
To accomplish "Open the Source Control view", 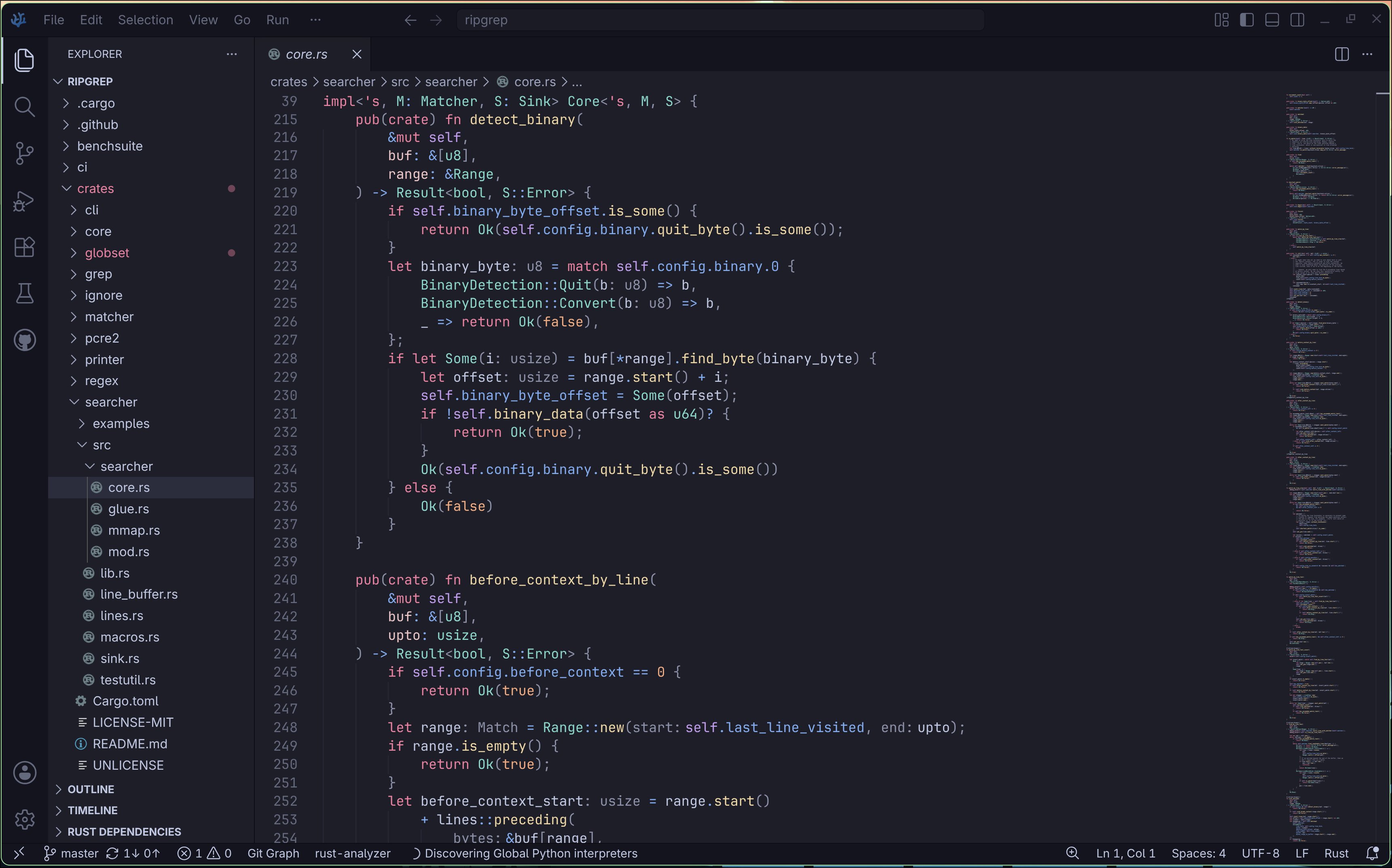I will (24, 153).
